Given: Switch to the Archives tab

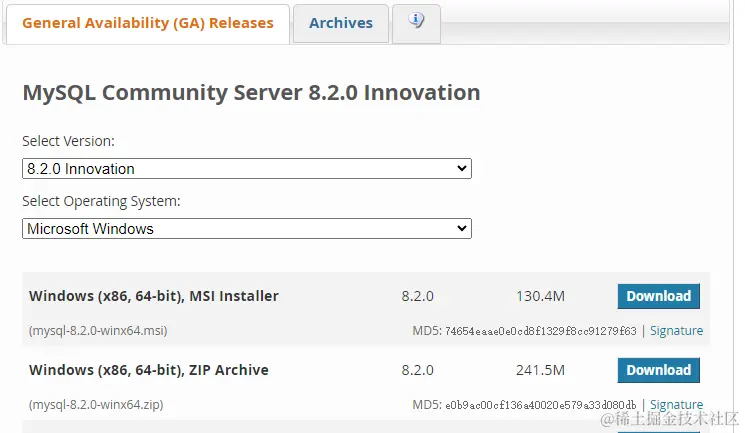Looking at the screenshot, I should click(x=341, y=23).
